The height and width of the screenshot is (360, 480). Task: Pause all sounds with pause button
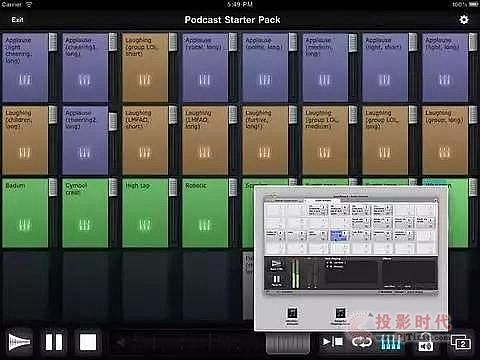[x=54, y=342]
